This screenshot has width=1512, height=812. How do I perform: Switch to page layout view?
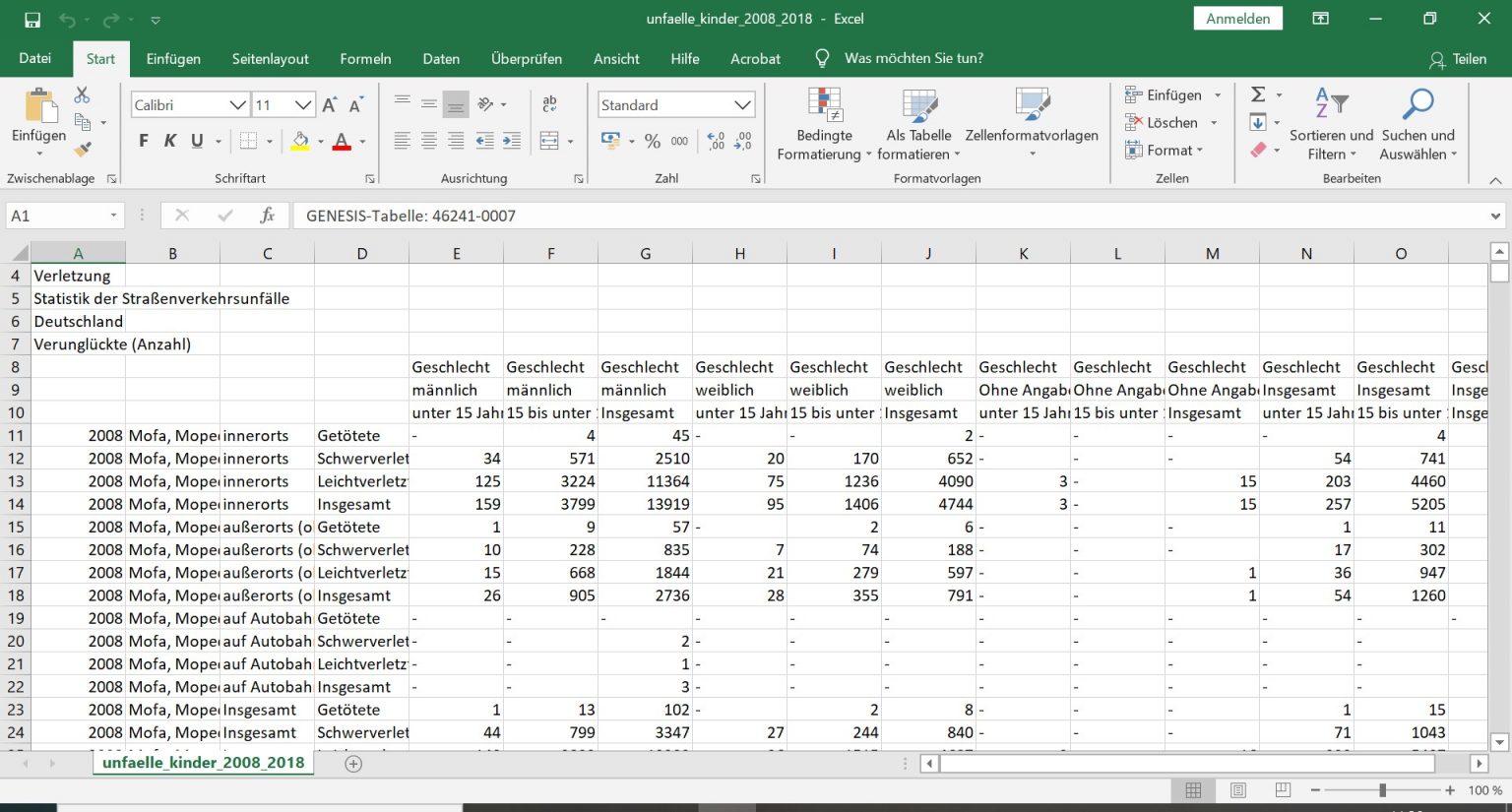pyautogui.click(x=1238, y=790)
